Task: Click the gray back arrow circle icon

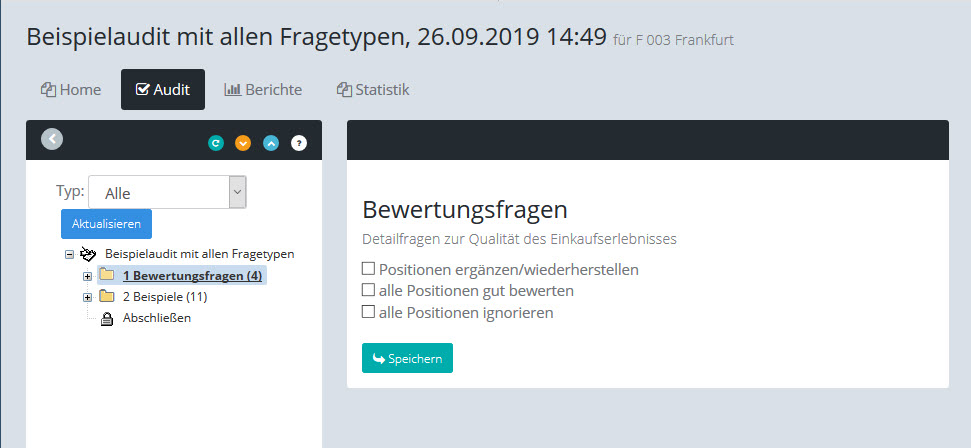Action: click(x=52, y=140)
